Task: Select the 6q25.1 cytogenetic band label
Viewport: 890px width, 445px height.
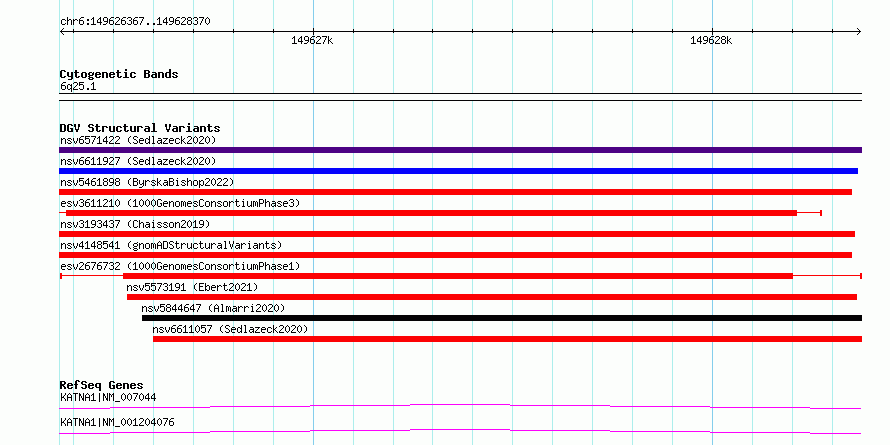Action: (78, 87)
